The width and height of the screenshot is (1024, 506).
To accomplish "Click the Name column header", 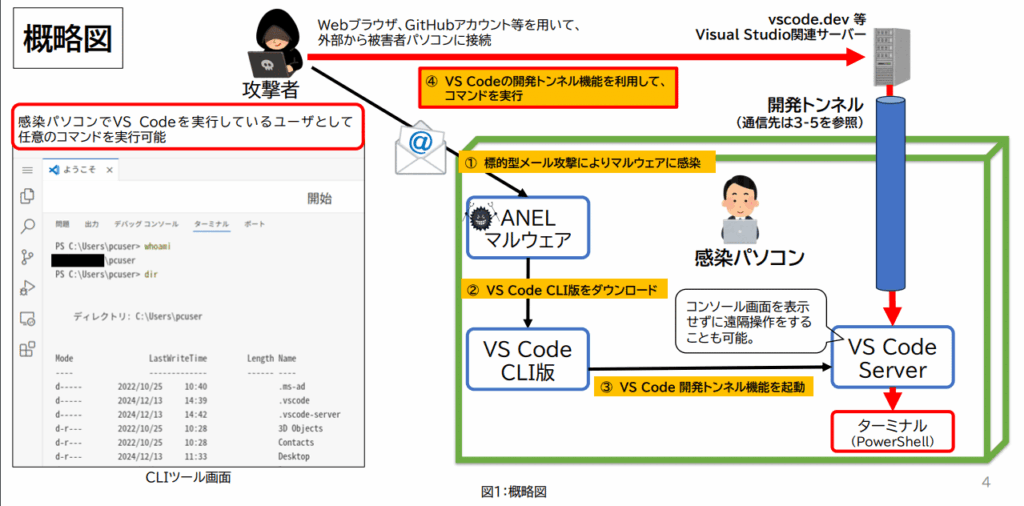I will click(x=287, y=358).
